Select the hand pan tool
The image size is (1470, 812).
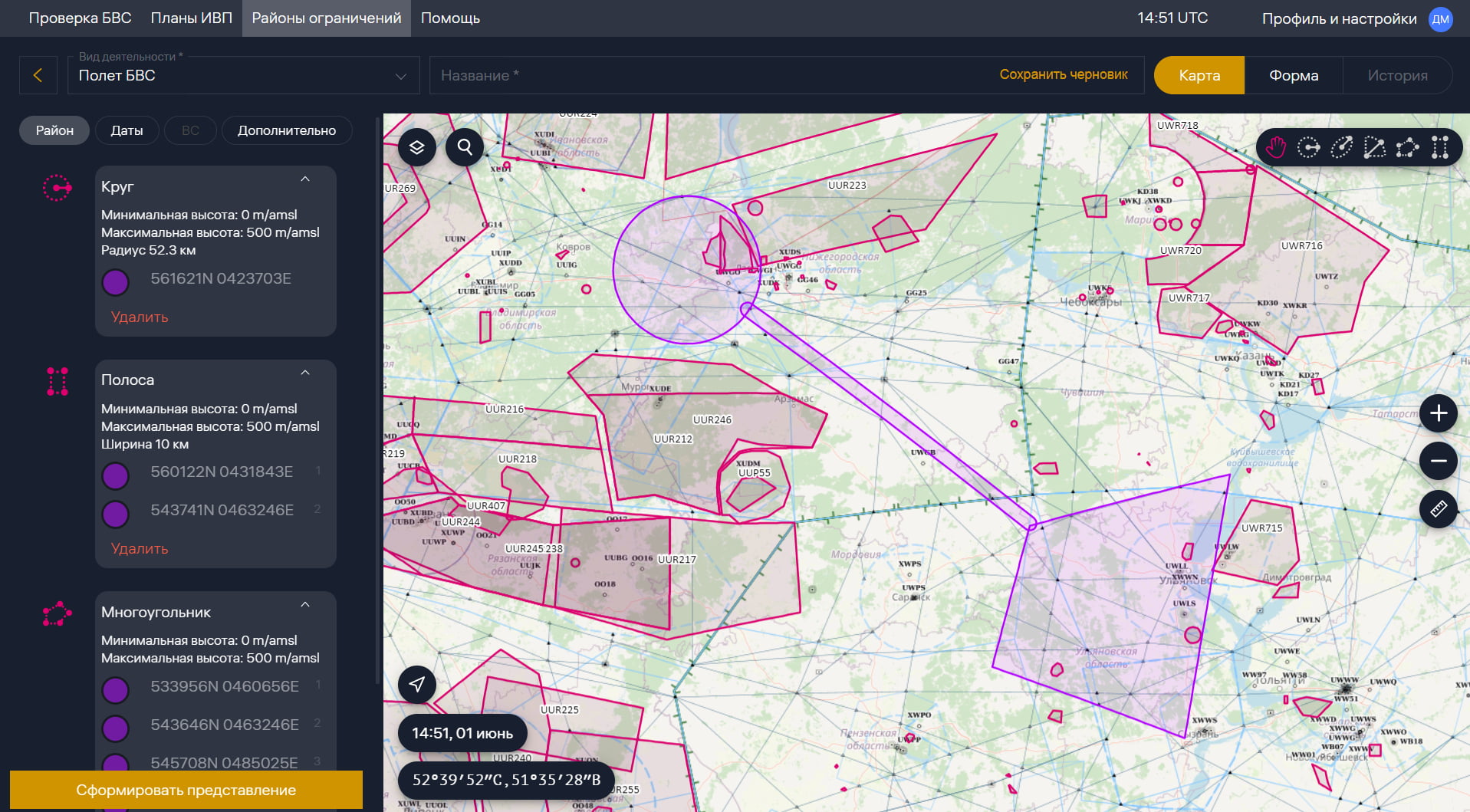1276,147
